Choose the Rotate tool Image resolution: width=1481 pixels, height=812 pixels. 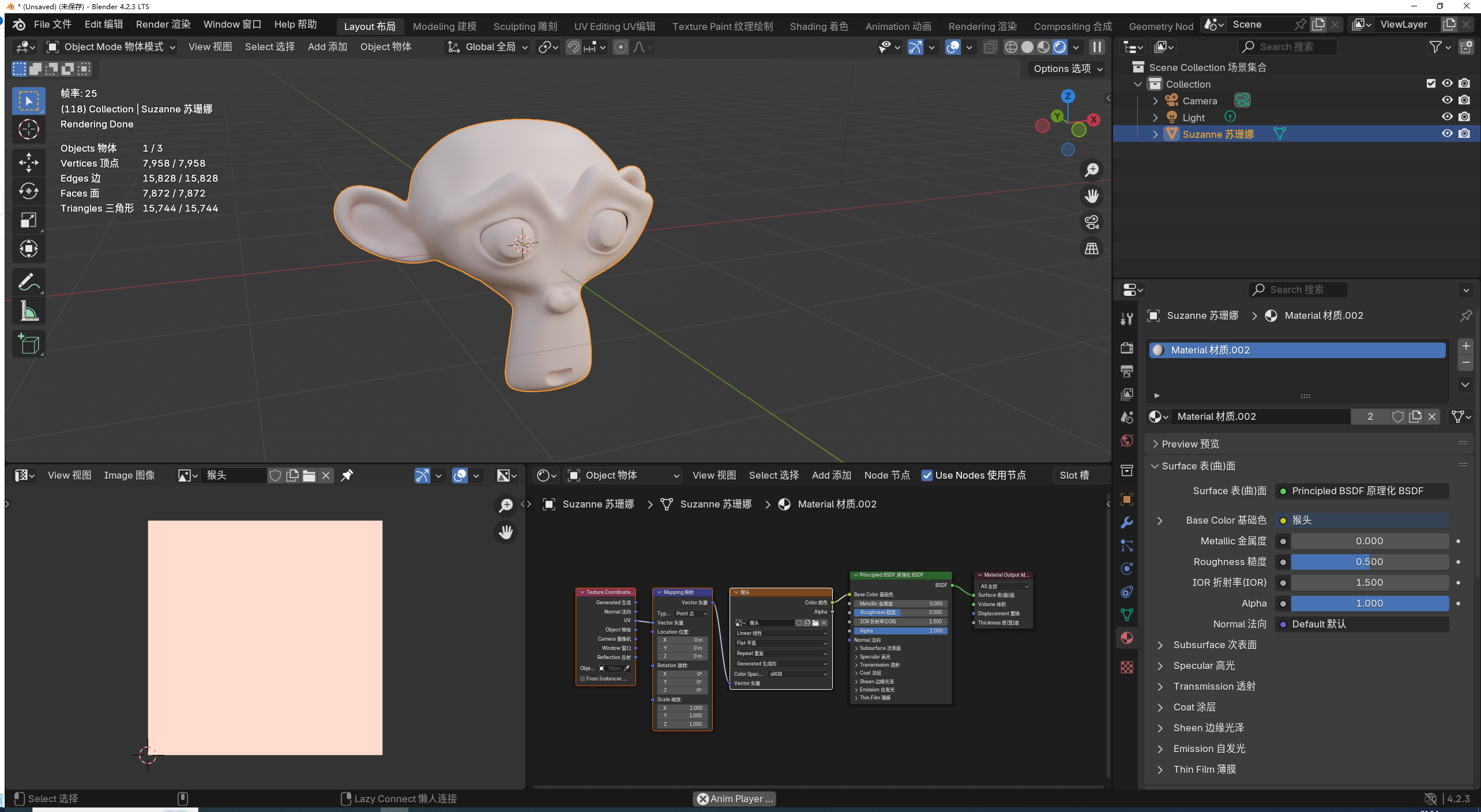point(28,191)
